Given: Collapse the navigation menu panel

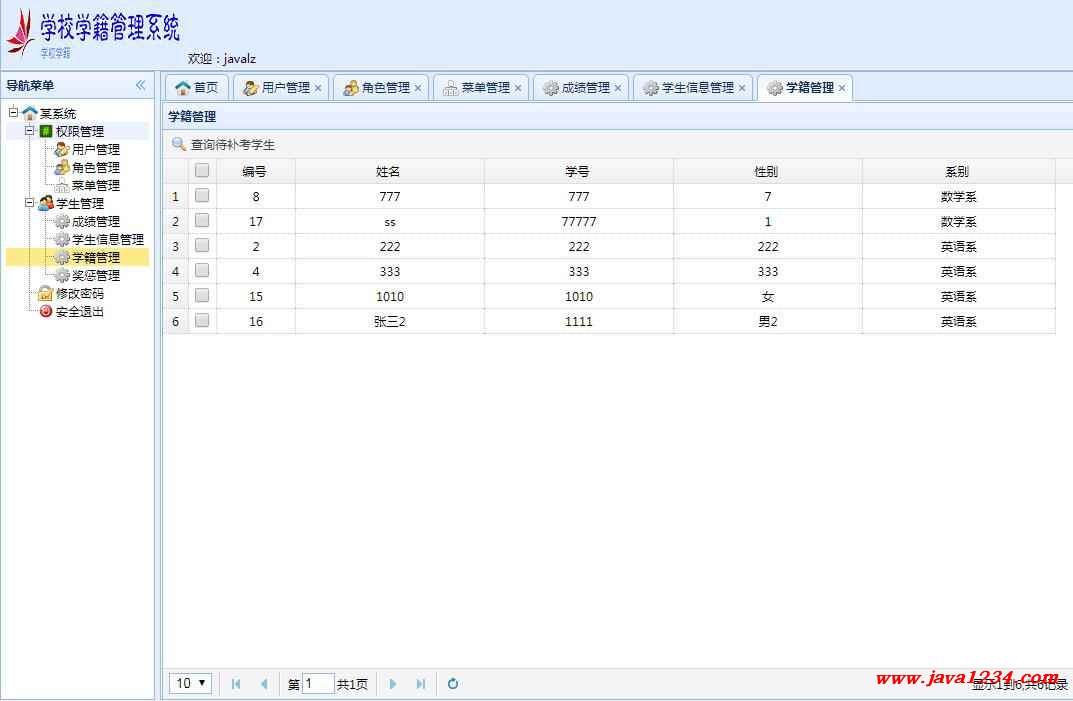Looking at the screenshot, I should tap(140, 85).
